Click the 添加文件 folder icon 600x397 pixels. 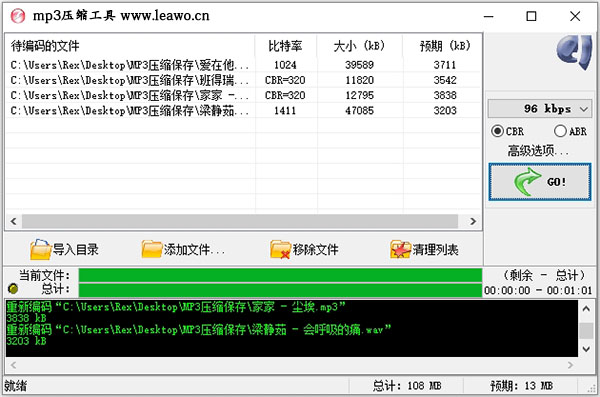pyautogui.click(x=152, y=250)
